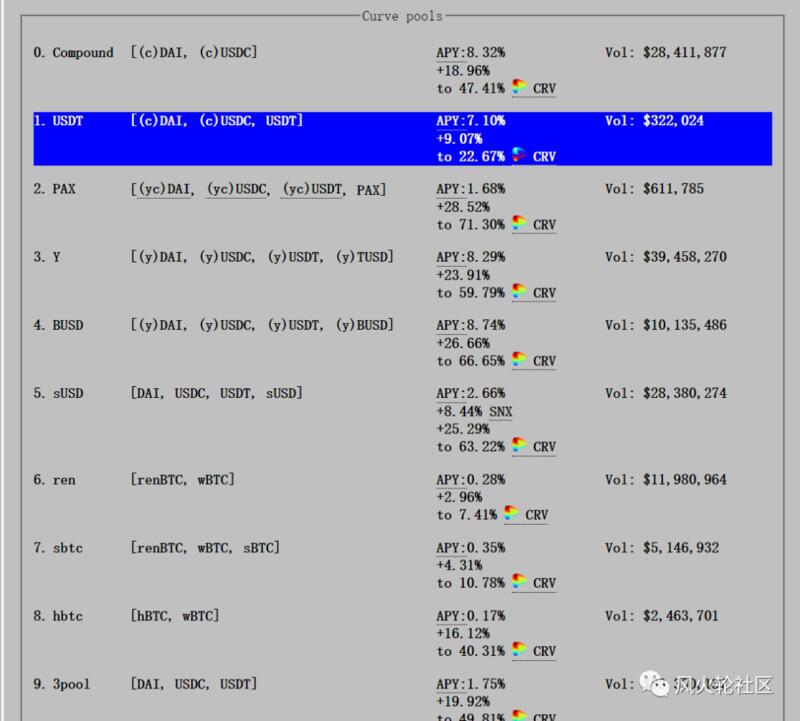Click volume $28,380,274 in sUSD row
The height and width of the screenshot is (721, 800).
point(685,394)
